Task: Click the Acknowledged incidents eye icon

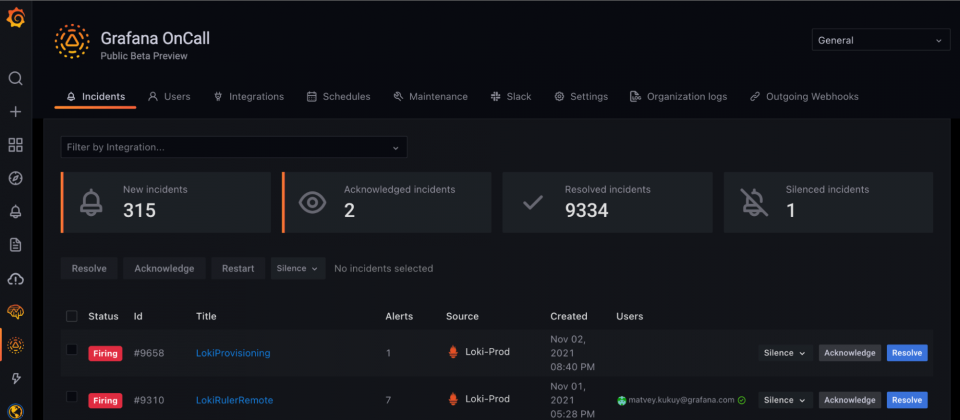Action: click(312, 203)
